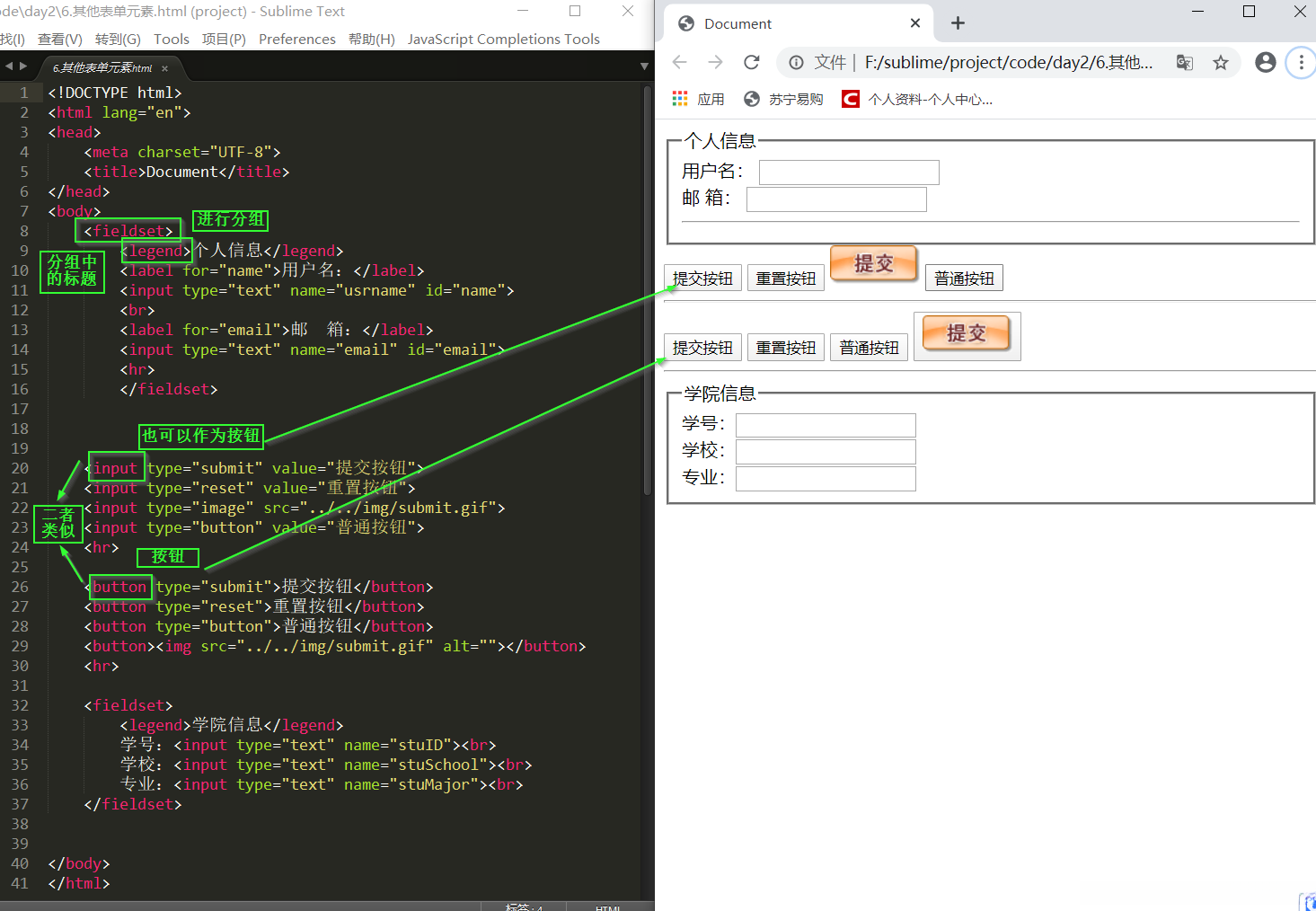The width and height of the screenshot is (1316, 911).
Task: Click the browser forward arrow
Action: 715,62
